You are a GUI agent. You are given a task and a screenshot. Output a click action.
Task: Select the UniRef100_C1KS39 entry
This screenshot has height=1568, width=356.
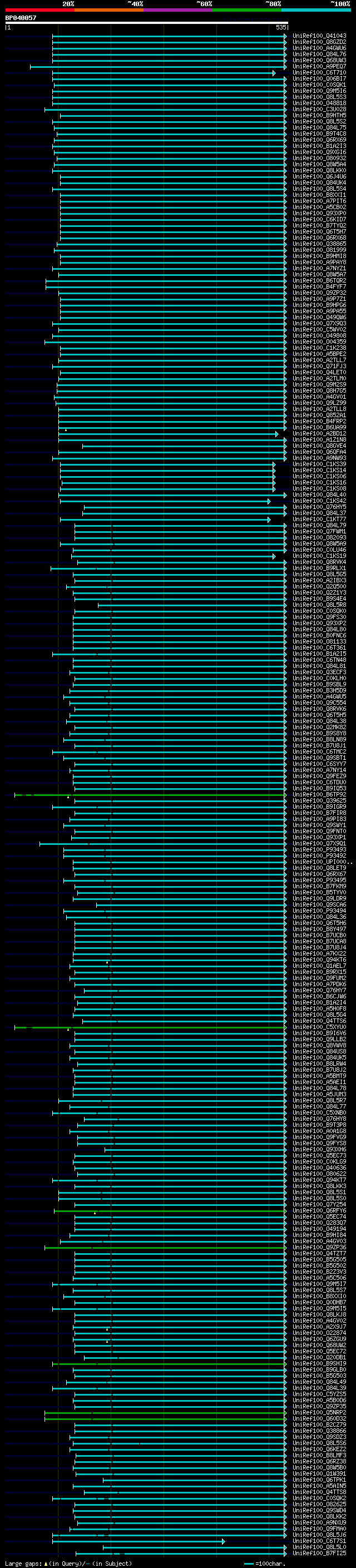(x=319, y=464)
